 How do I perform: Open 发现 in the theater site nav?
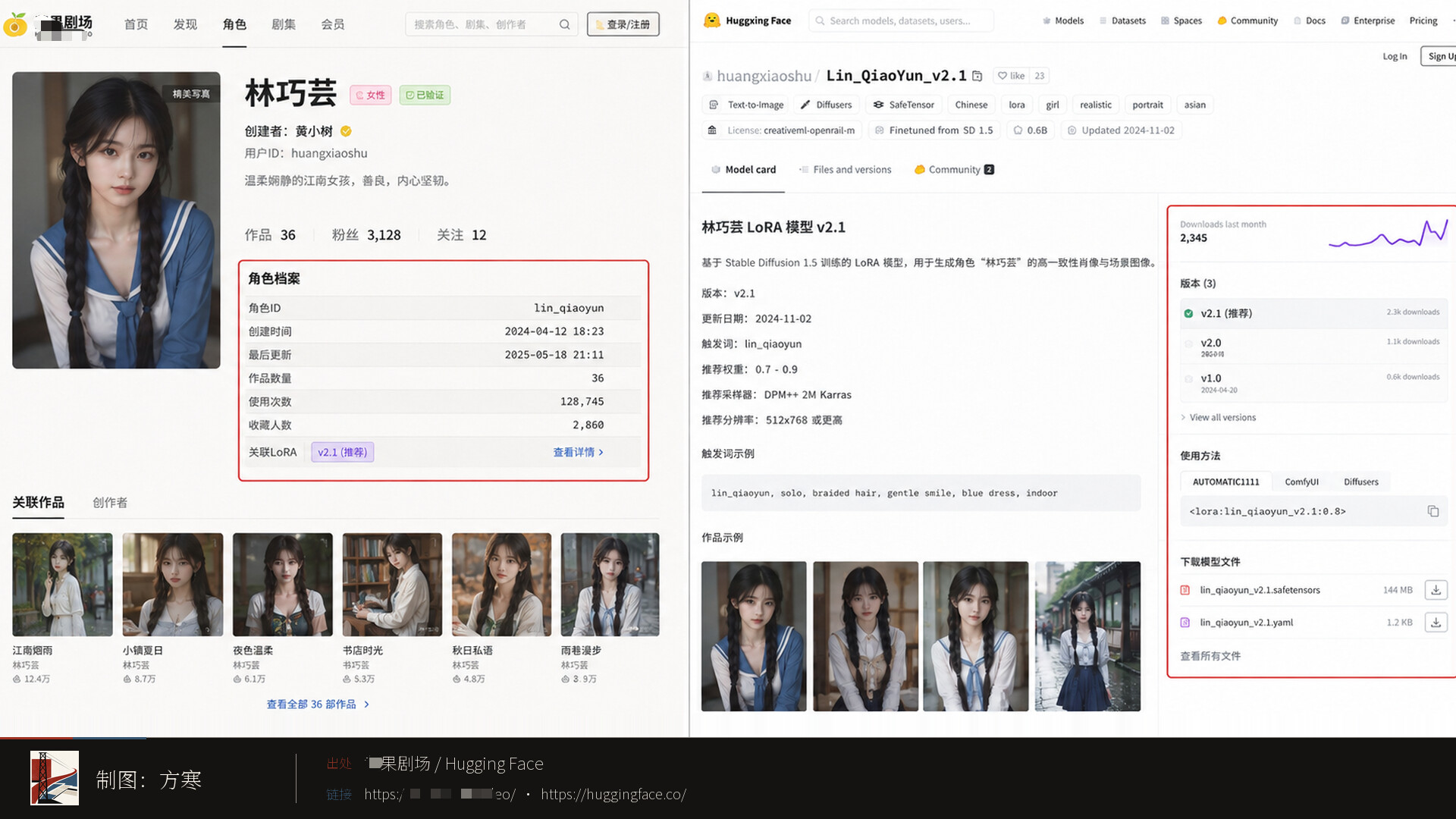coord(185,24)
